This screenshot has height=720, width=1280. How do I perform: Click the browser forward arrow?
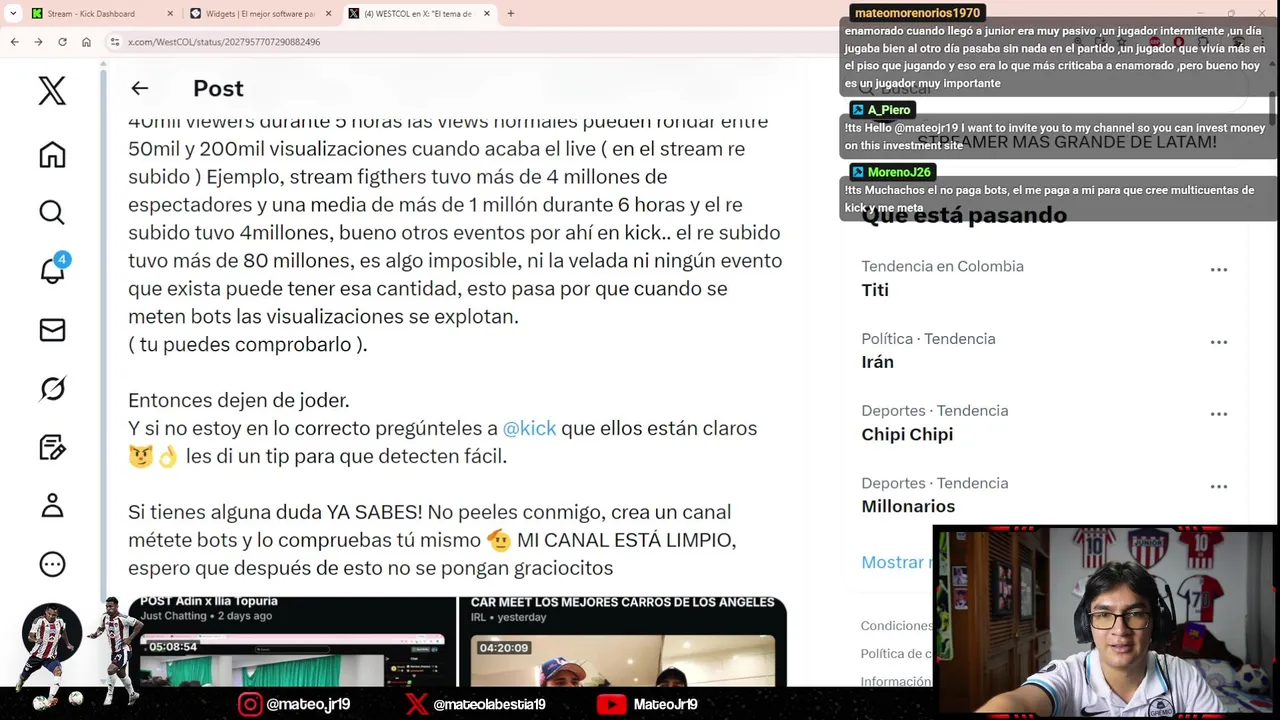tap(38, 42)
